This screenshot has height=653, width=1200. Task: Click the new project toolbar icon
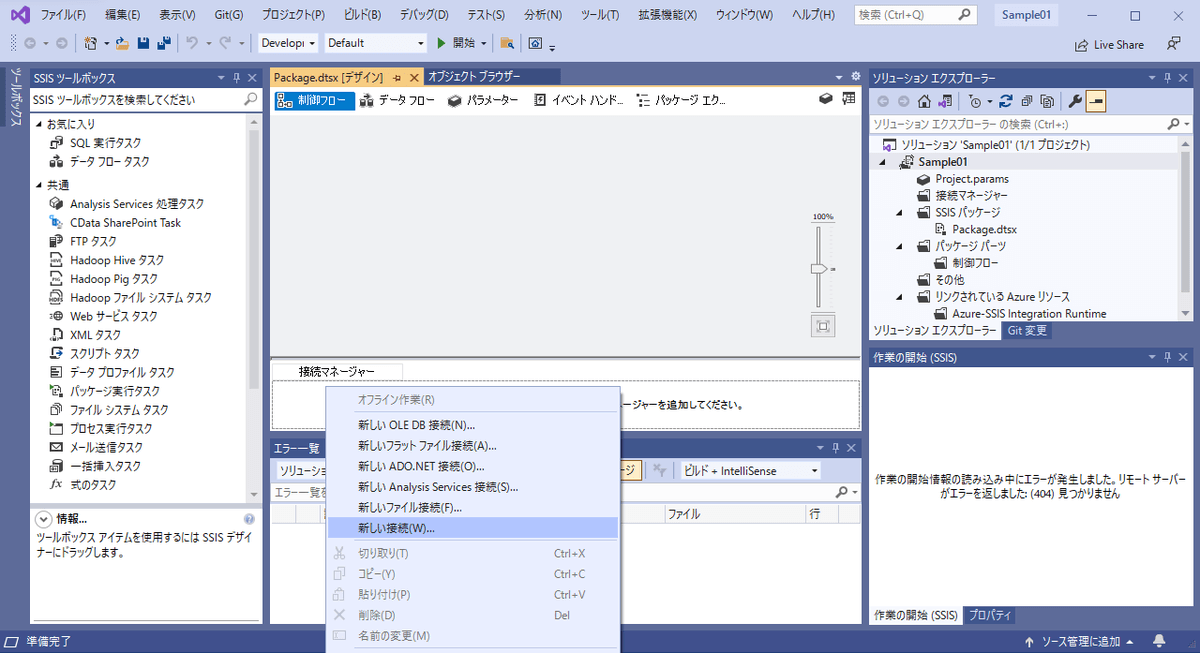[x=91, y=44]
